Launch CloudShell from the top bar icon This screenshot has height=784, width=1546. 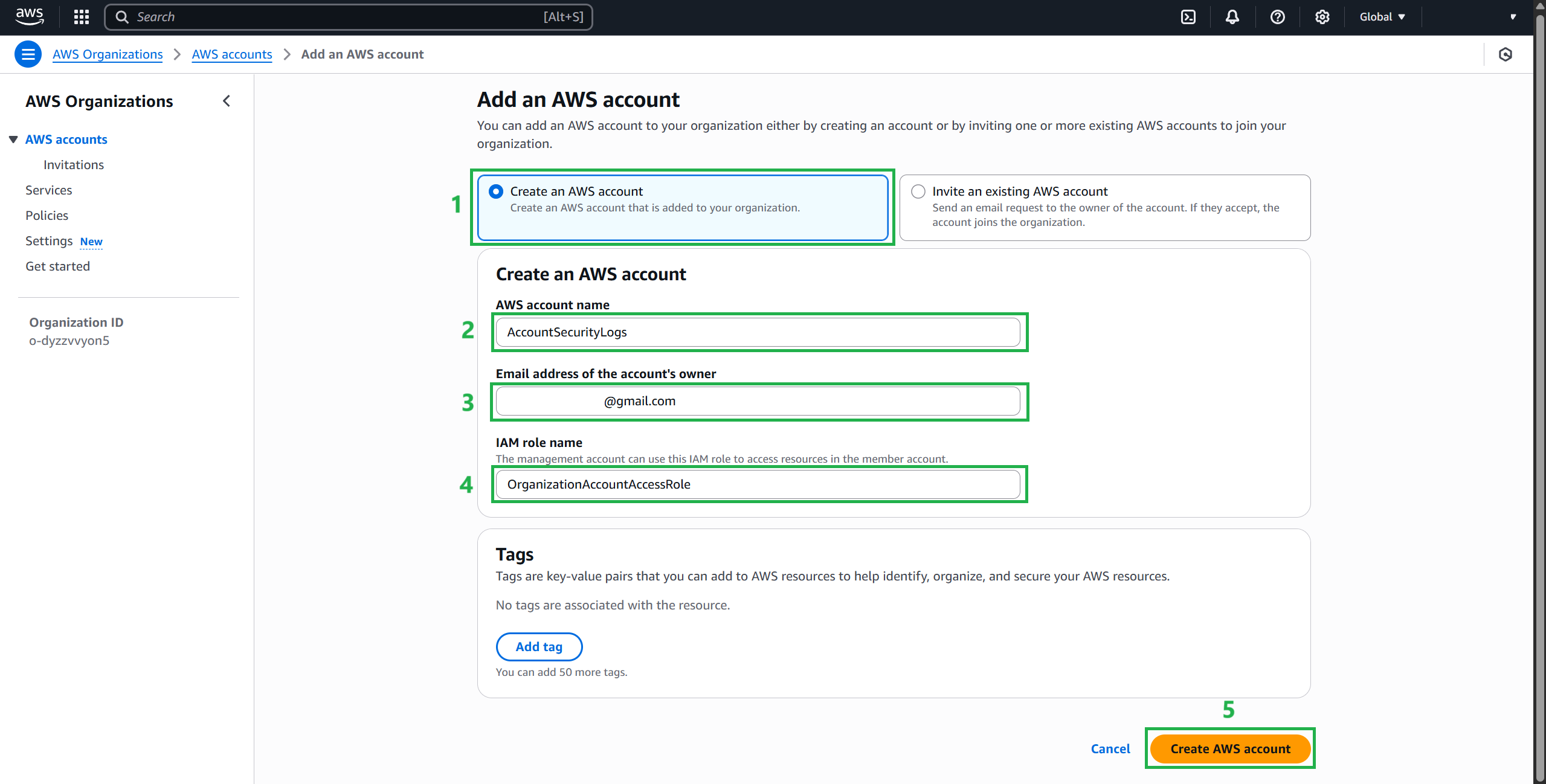coord(1188,17)
